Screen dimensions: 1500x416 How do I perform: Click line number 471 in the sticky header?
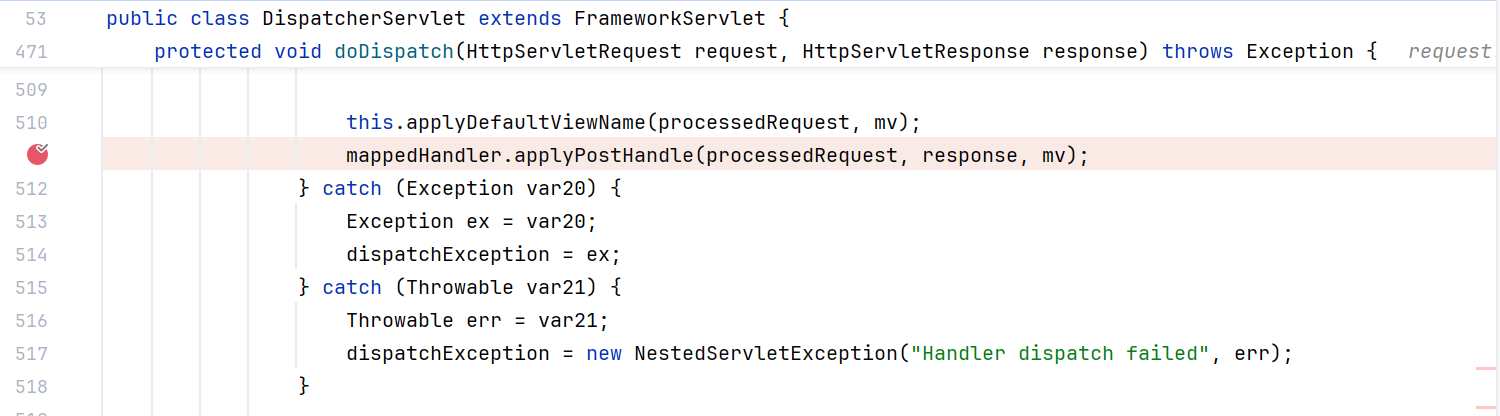(32, 51)
